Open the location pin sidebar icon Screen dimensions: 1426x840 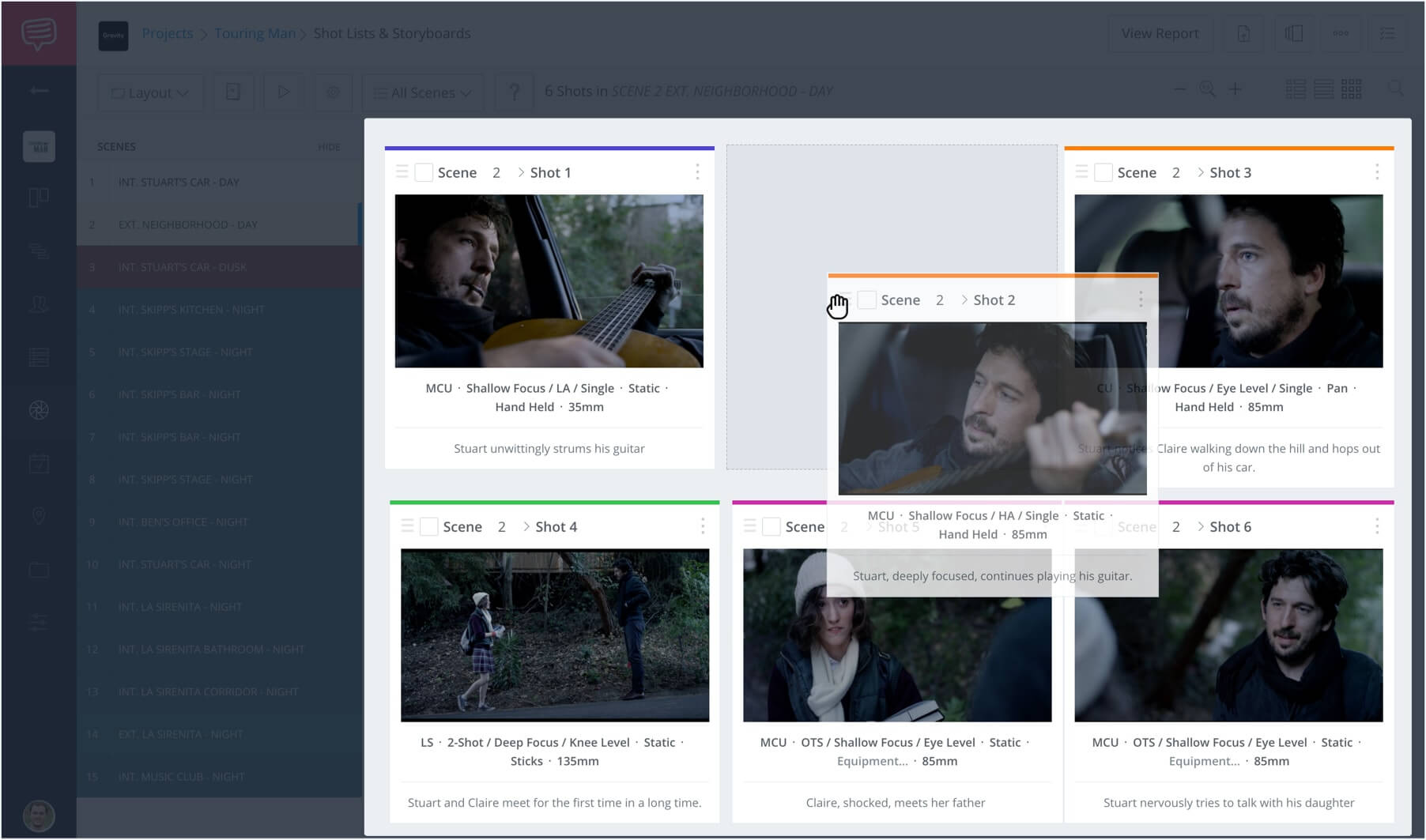pyautogui.click(x=39, y=516)
